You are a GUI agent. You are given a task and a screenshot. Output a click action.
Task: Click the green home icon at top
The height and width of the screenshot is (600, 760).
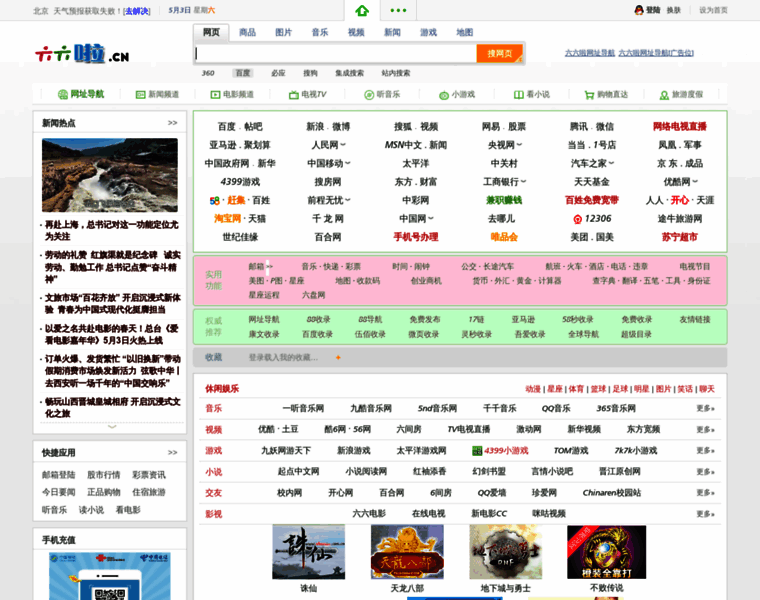click(x=362, y=10)
